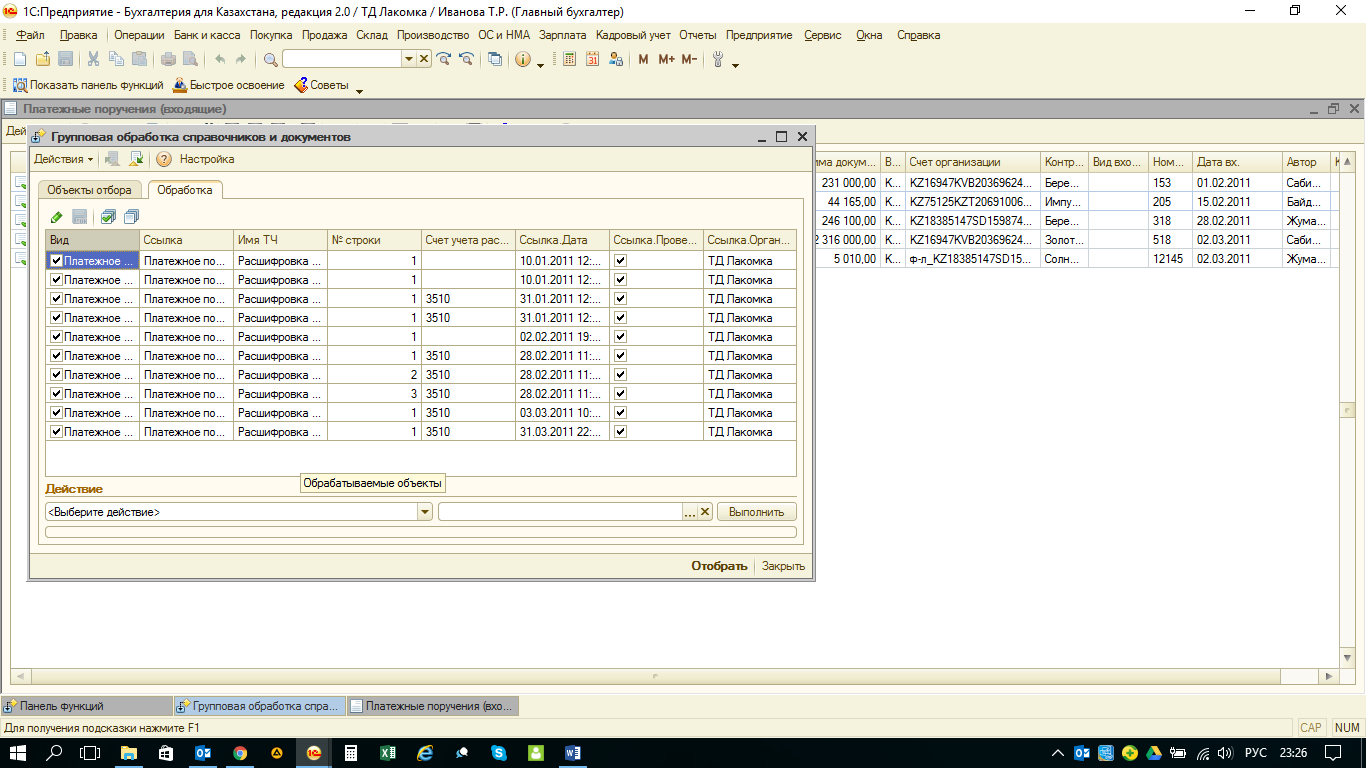1366x768 pixels.
Task: Open the Операции menu
Action: (139, 35)
